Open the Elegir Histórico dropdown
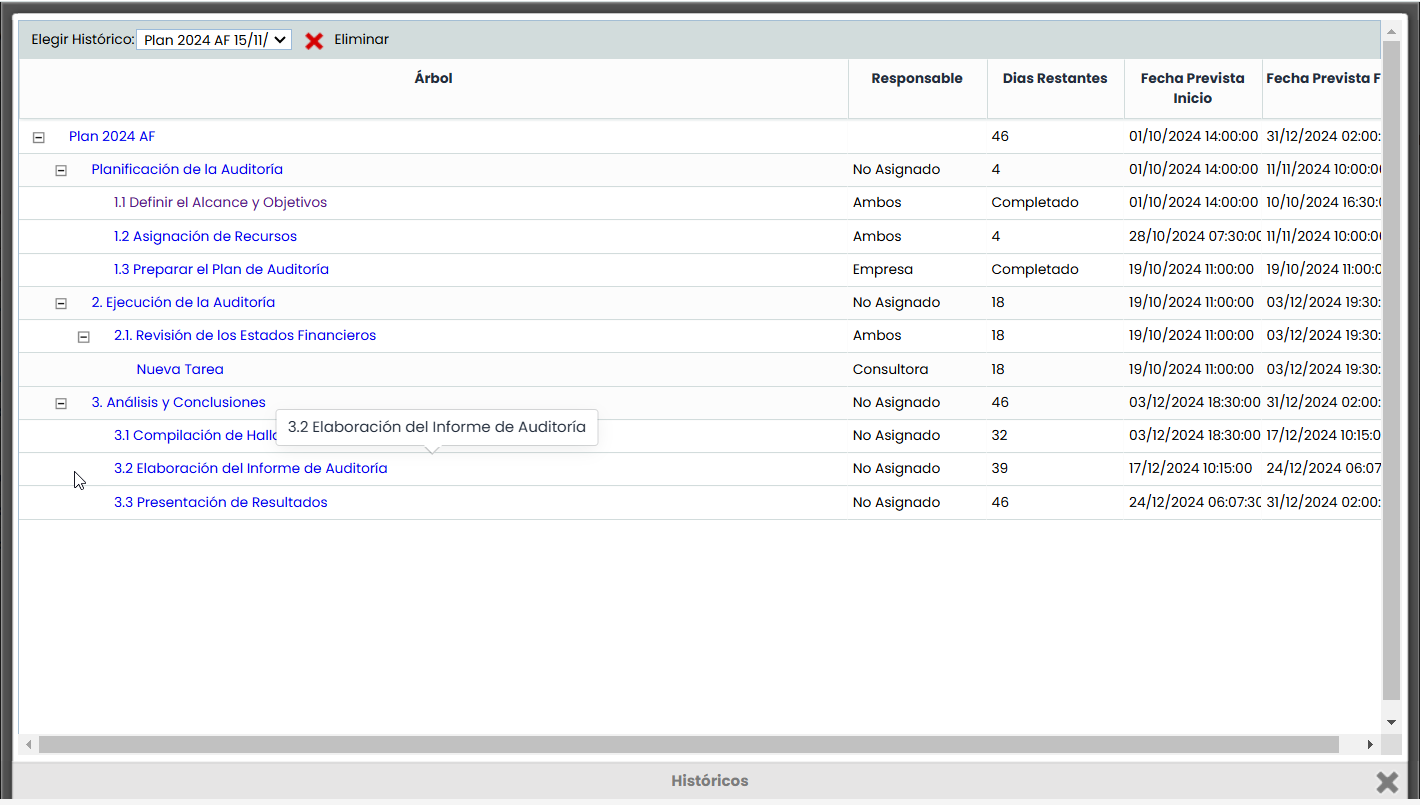Viewport: 1420px width, 805px height. (214, 40)
